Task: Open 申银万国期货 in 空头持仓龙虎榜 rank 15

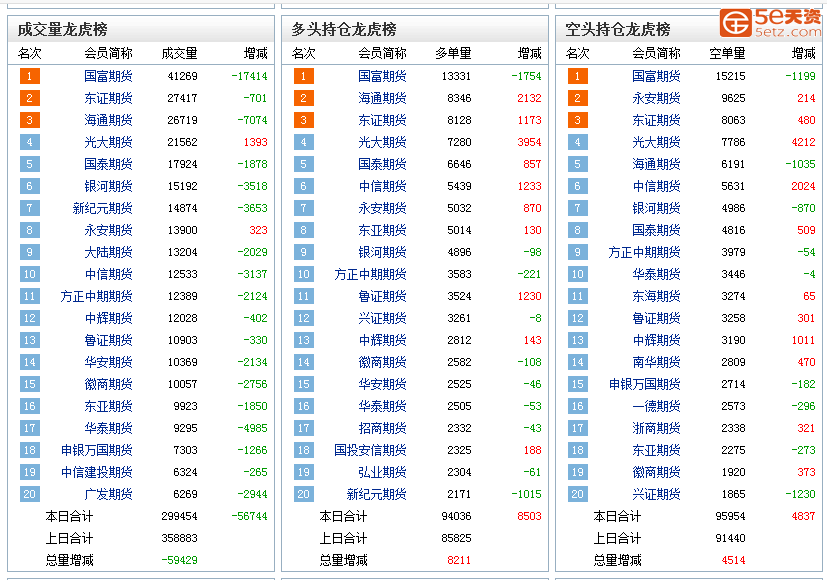Action: 645,384
